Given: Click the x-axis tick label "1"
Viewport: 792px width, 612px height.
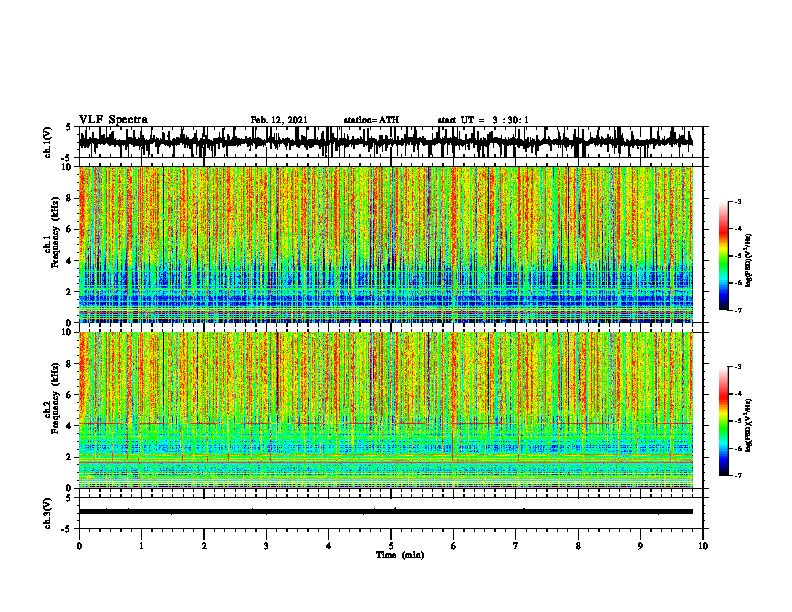Looking at the screenshot, I should 141,546.
